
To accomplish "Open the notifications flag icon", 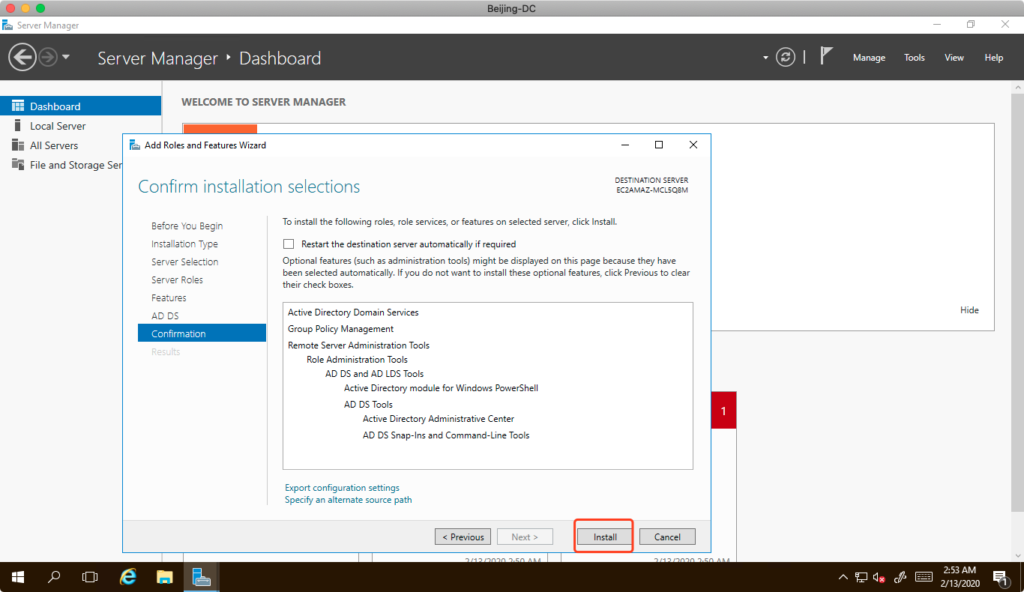I will point(826,57).
